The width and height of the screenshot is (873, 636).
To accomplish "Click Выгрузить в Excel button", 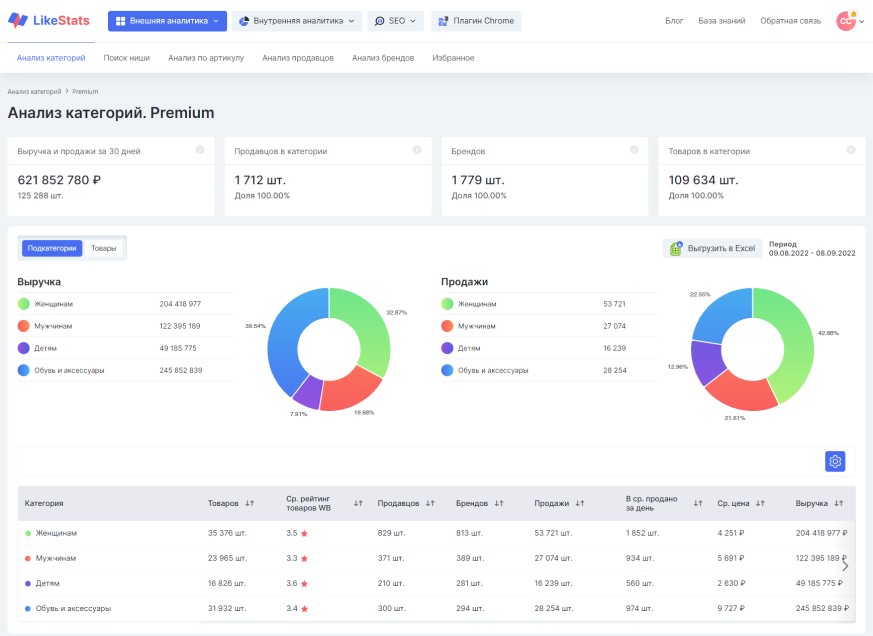I will coord(713,248).
